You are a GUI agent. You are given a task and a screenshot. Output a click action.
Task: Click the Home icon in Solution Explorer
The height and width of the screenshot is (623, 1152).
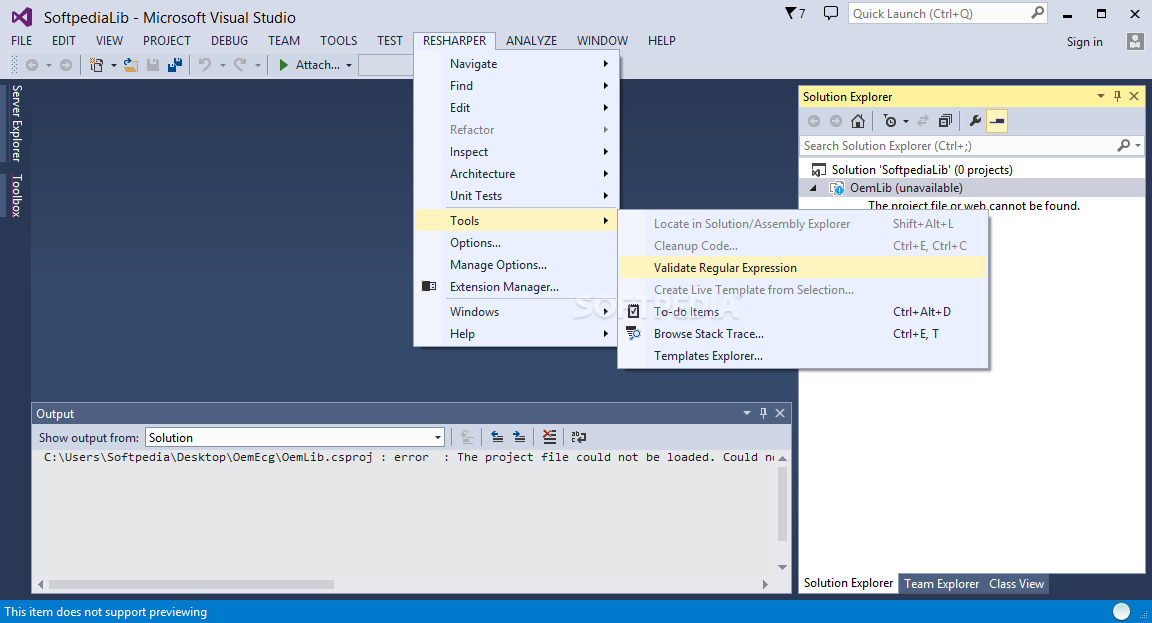pyautogui.click(x=857, y=121)
